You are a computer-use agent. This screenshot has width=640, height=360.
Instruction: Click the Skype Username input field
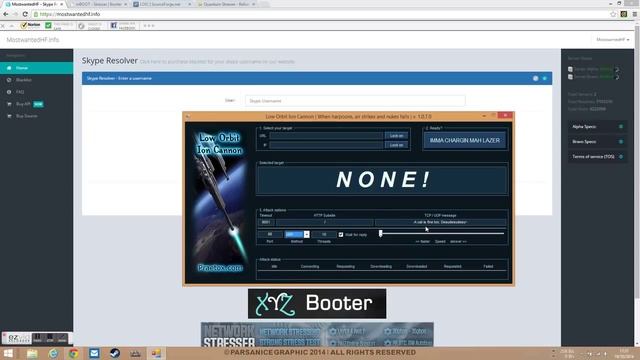(x=355, y=101)
